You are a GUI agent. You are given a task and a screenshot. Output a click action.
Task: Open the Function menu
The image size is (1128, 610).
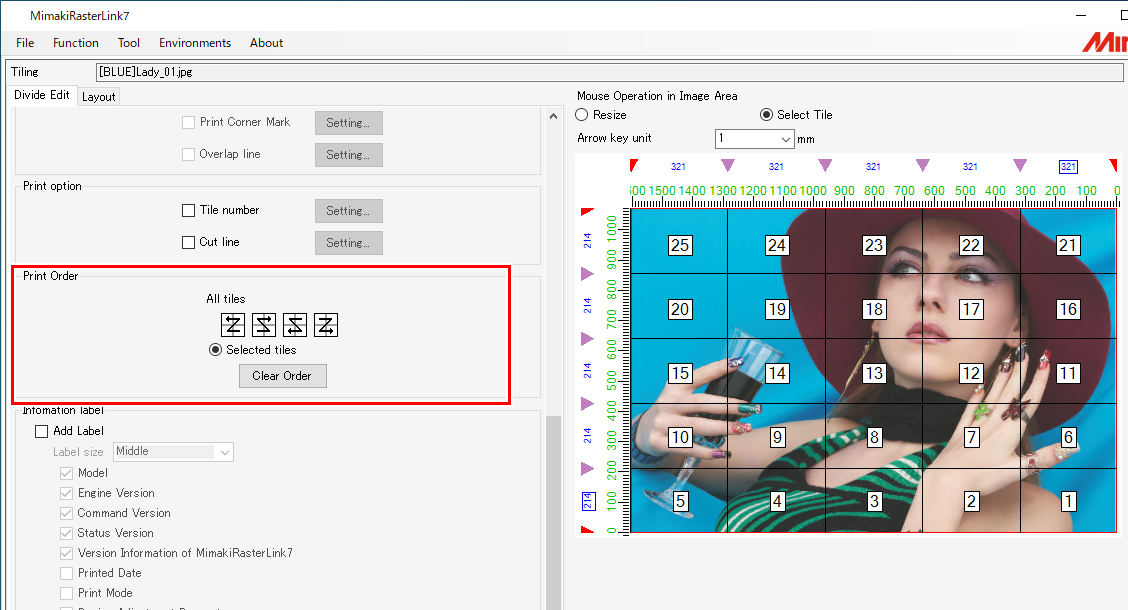click(75, 43)
